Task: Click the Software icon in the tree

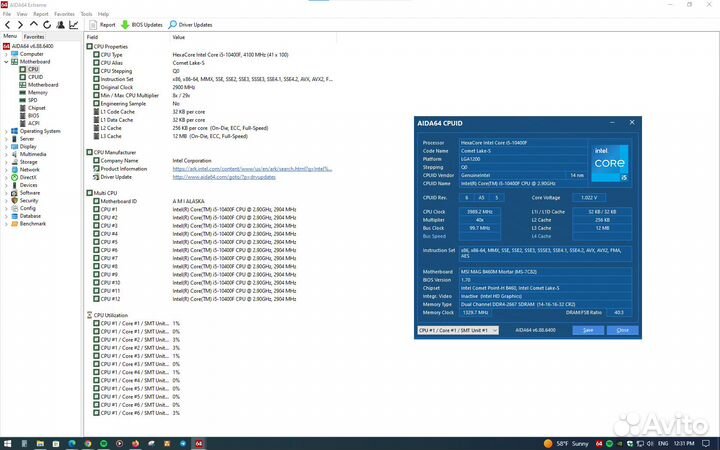Action: 14,193
